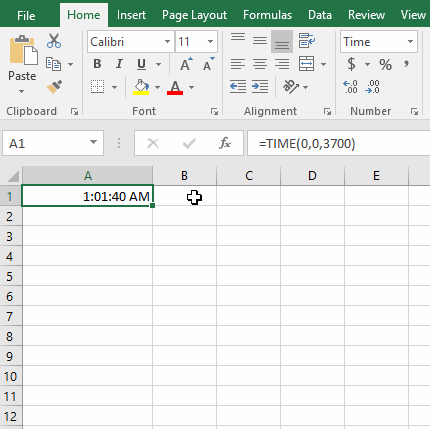Image resolution: width=430 pixels, height=429 pixels.
Task: Open the File menu button
Action: pos(26,15)
